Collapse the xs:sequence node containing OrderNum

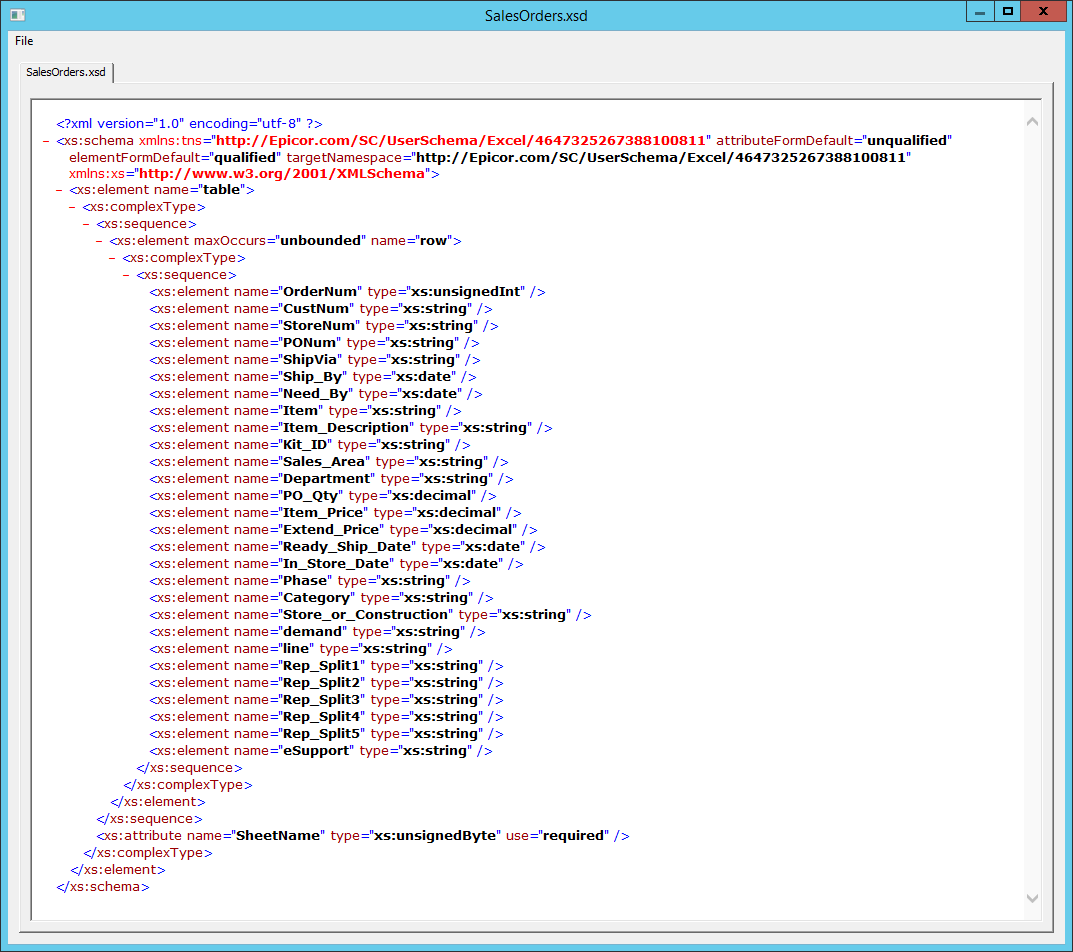[x=127, y=275]
